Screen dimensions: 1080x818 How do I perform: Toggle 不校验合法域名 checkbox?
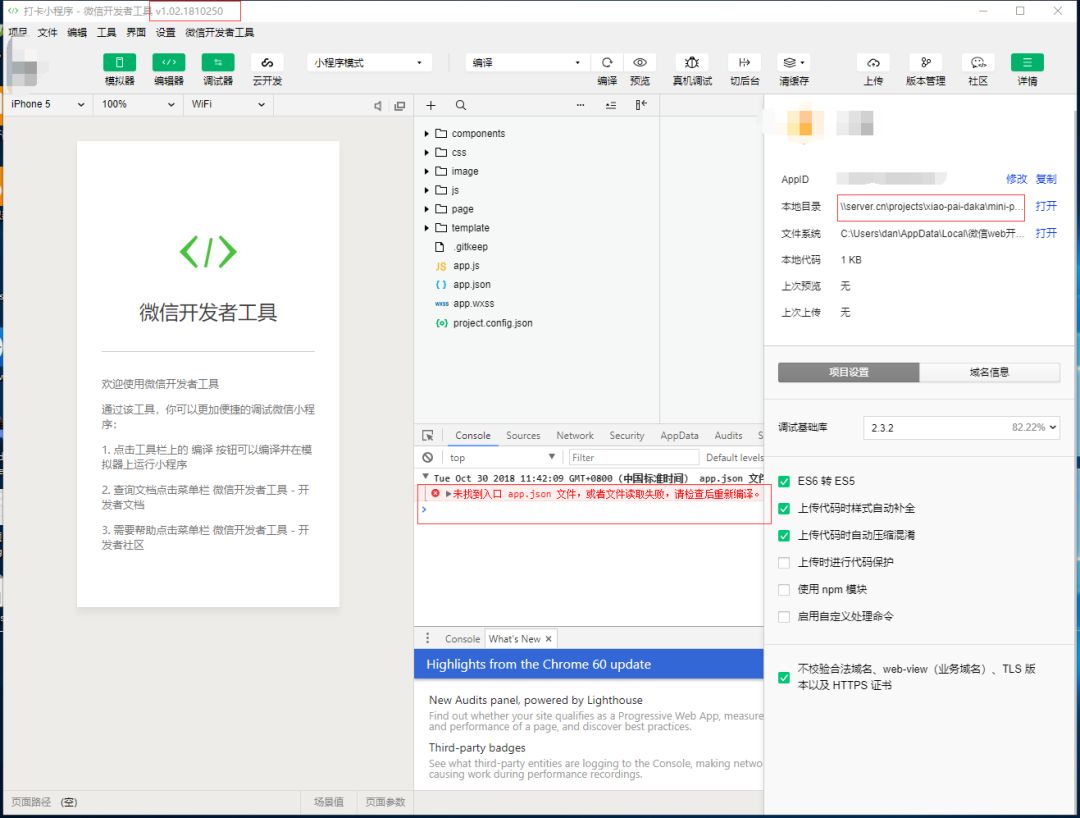tap(784, 678)
